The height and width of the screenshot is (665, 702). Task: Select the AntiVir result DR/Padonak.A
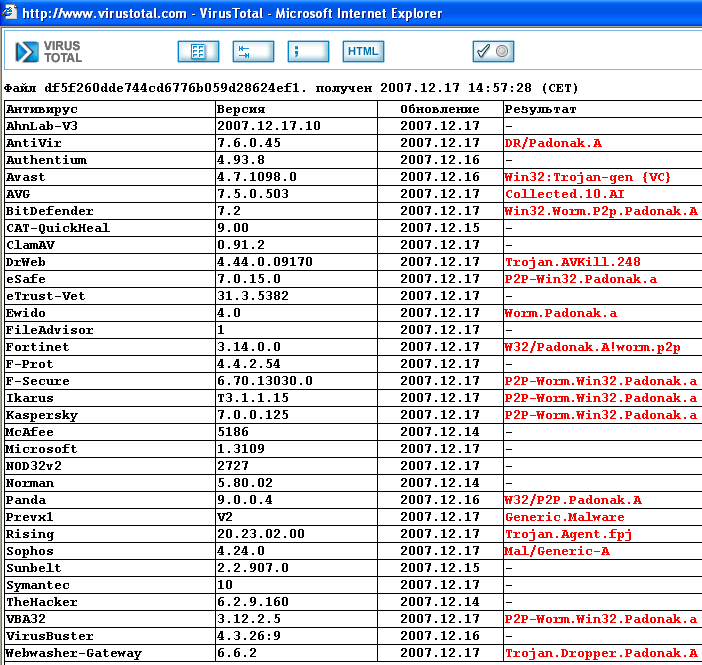tap(553, 143)
